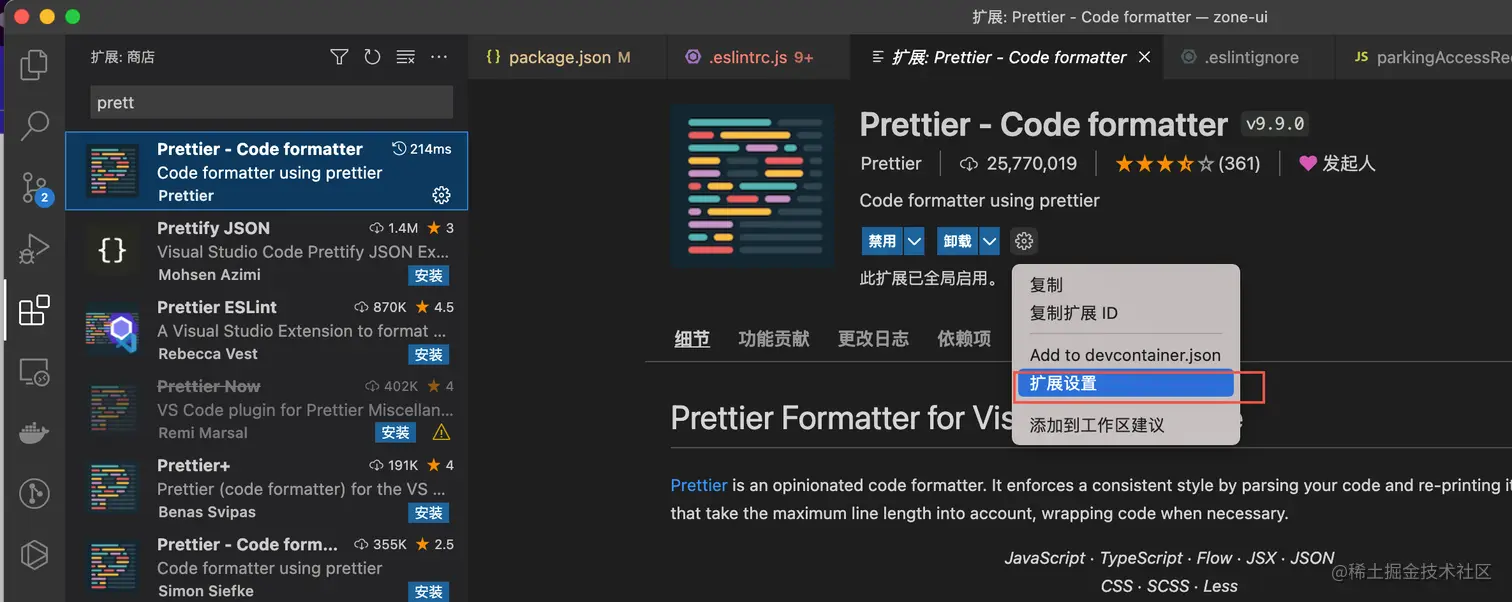The height and width of the screenshot is (602, 1512).
Task: Click the 214ms activation time label
Action: coord(421,149)
